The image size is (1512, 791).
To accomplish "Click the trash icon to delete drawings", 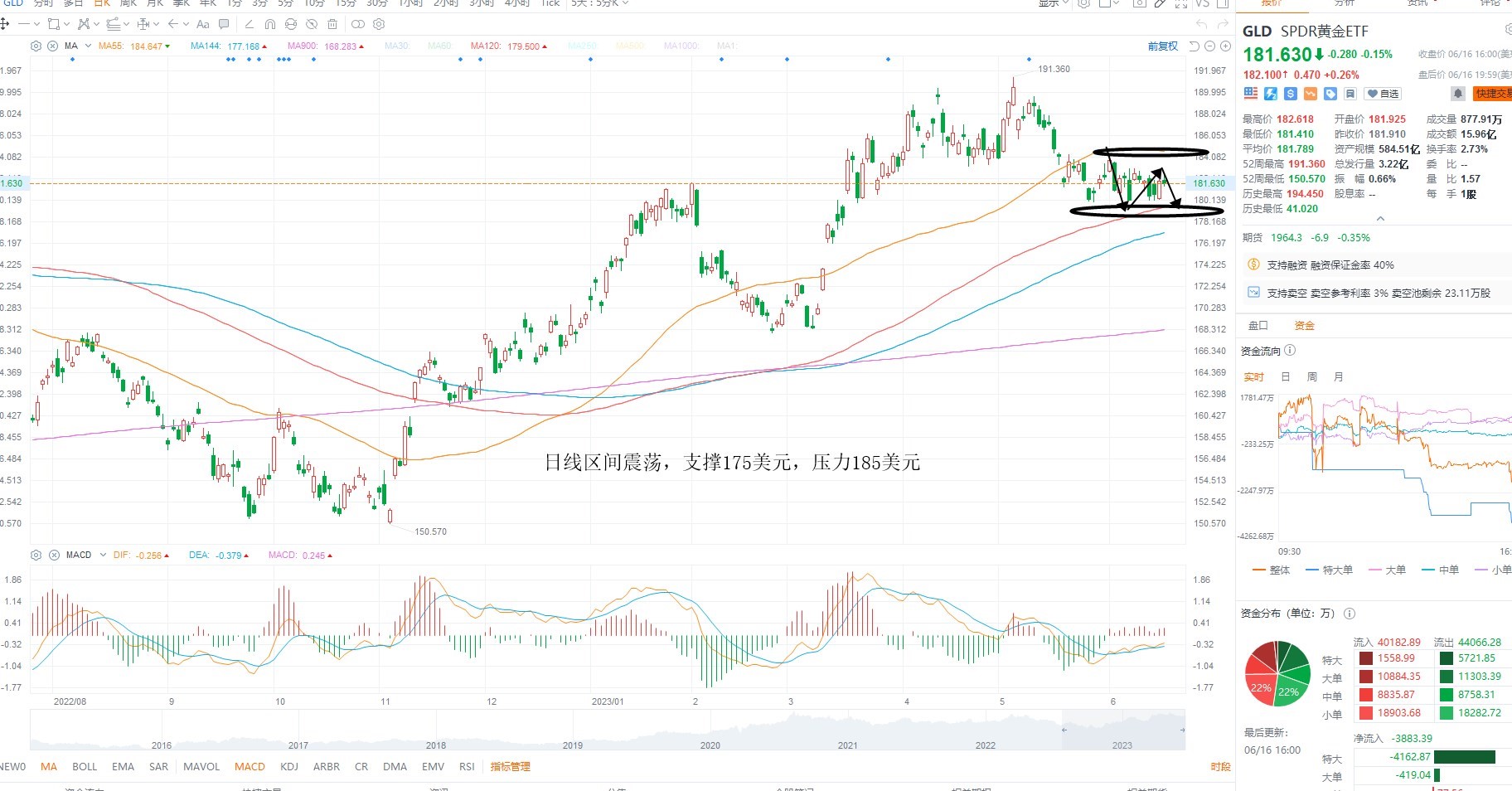I will (x=332, y=24).
